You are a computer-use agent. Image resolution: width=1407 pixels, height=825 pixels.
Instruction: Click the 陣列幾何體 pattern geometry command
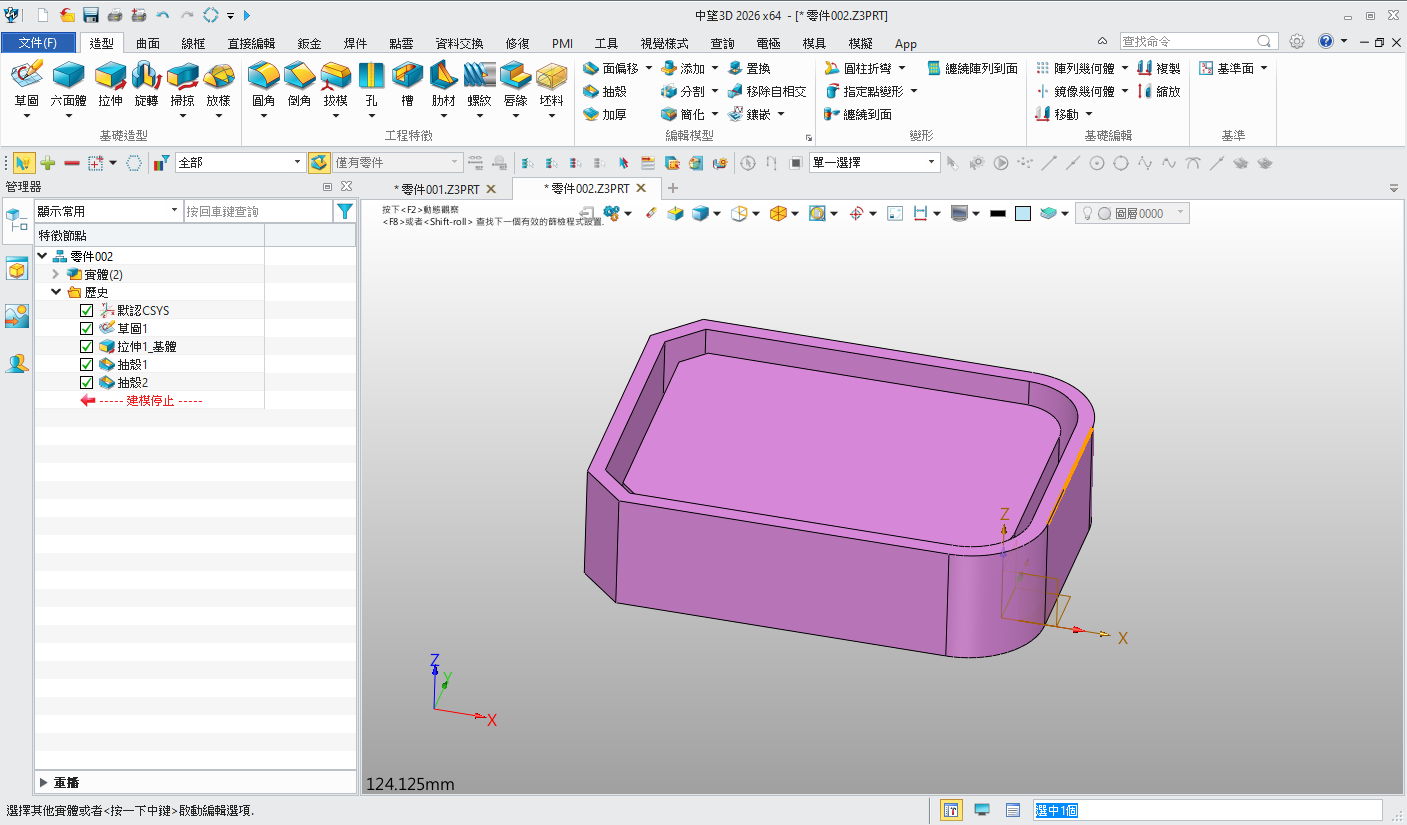pyautogui.click(x=1075, y=68)
